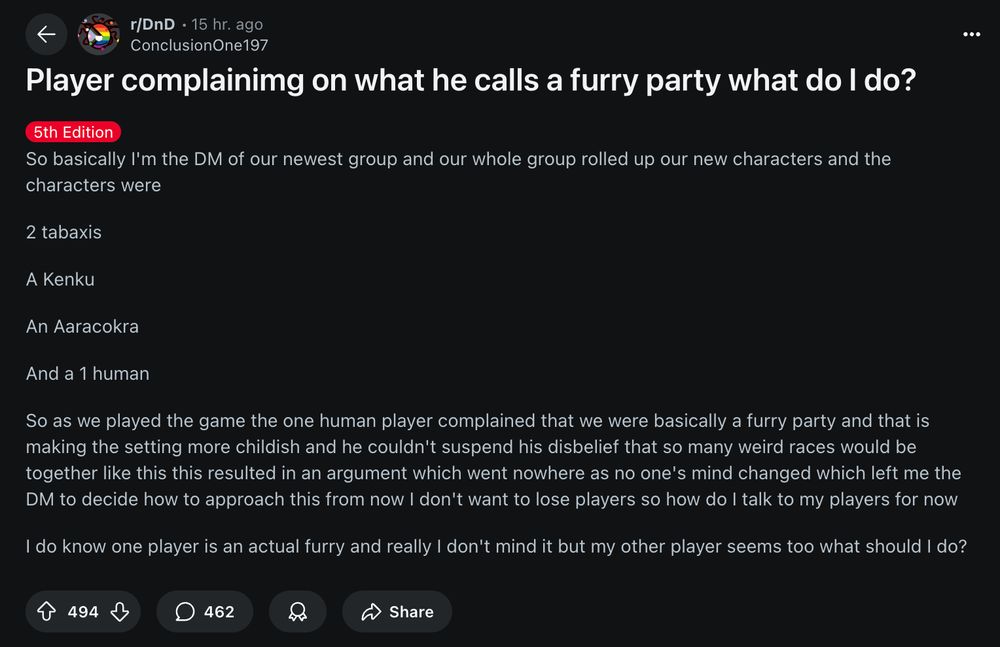The image size is (1000, 647).
Task: Click the back arrow button
Action: pyautogui.click(x=46, y=35)
